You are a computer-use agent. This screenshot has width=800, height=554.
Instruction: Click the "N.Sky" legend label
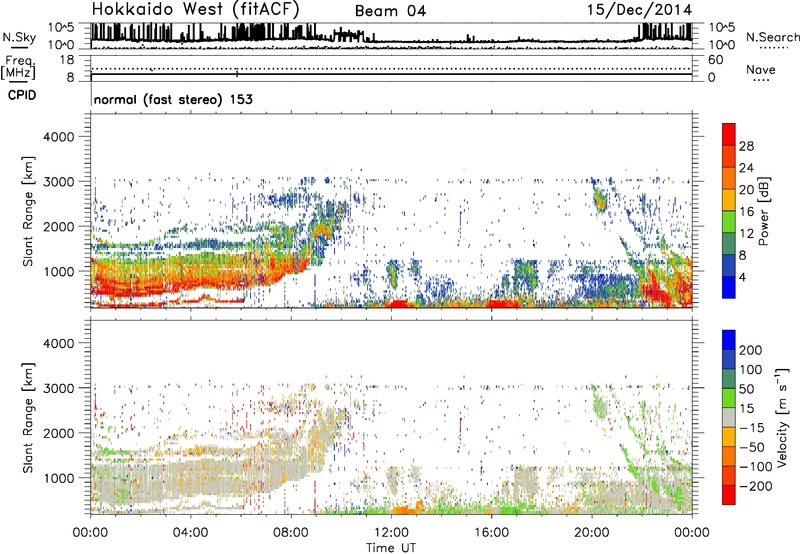(19, 37)
